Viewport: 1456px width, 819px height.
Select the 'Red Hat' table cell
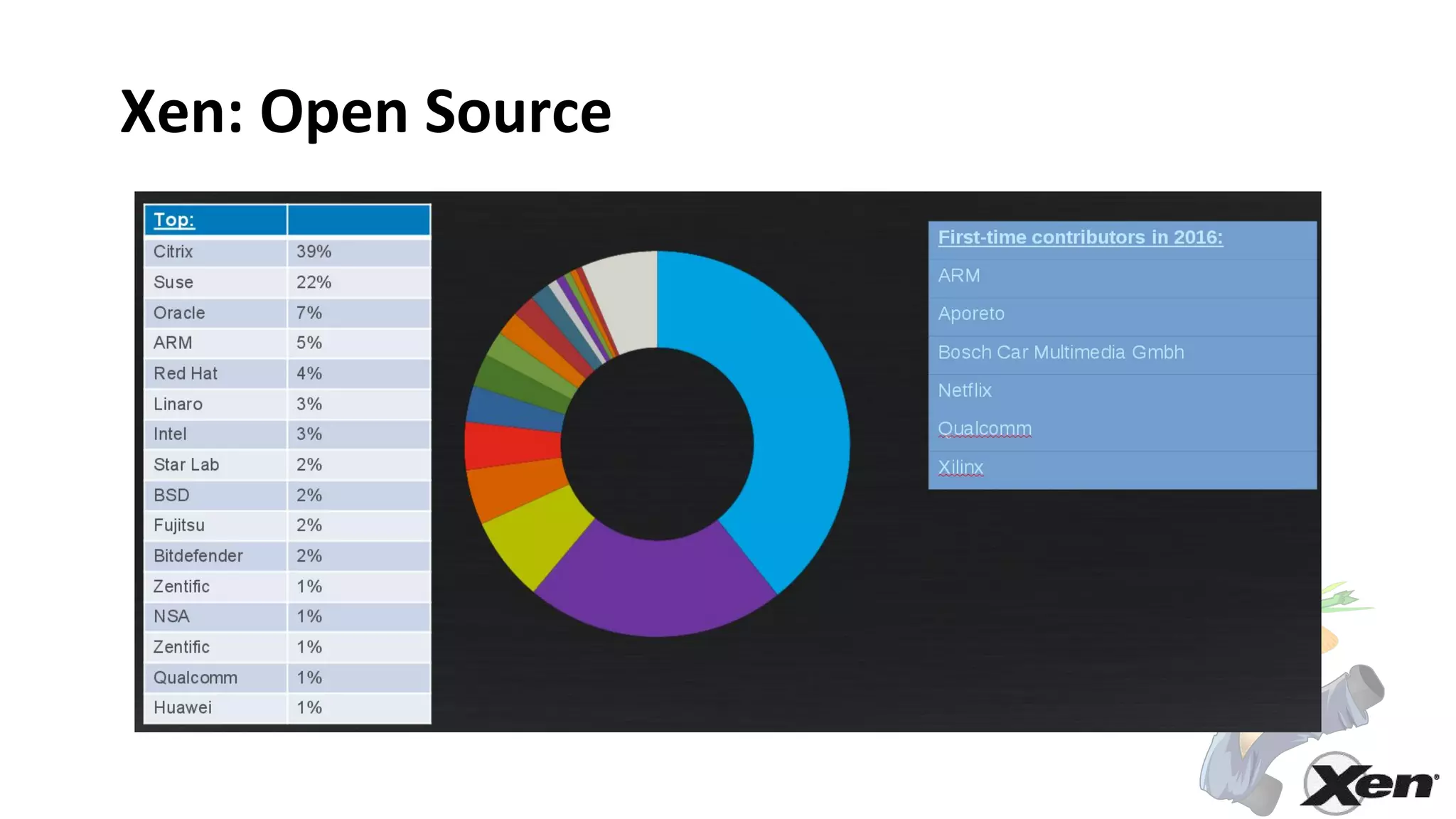[215, 373]
